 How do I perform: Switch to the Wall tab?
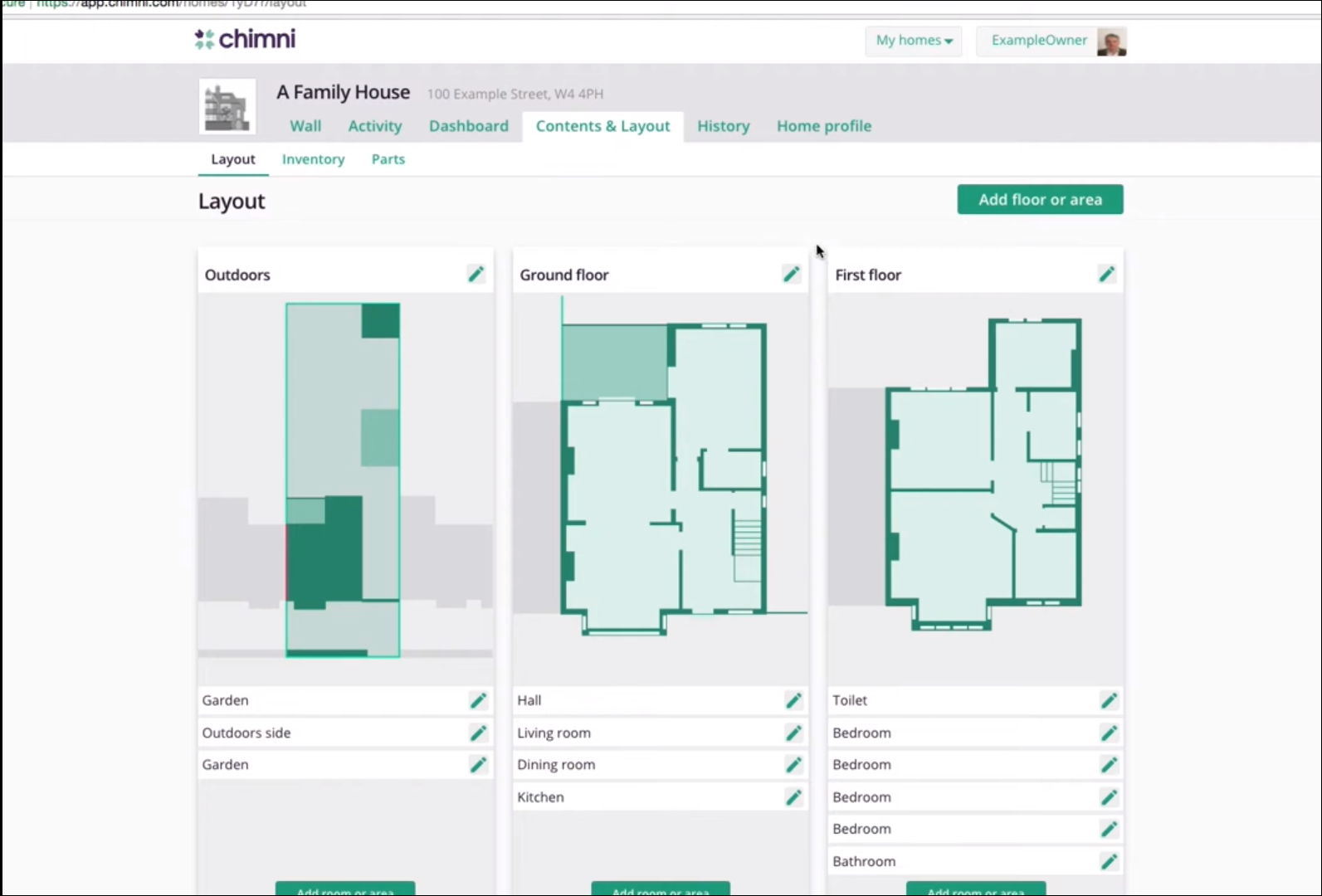305,126
